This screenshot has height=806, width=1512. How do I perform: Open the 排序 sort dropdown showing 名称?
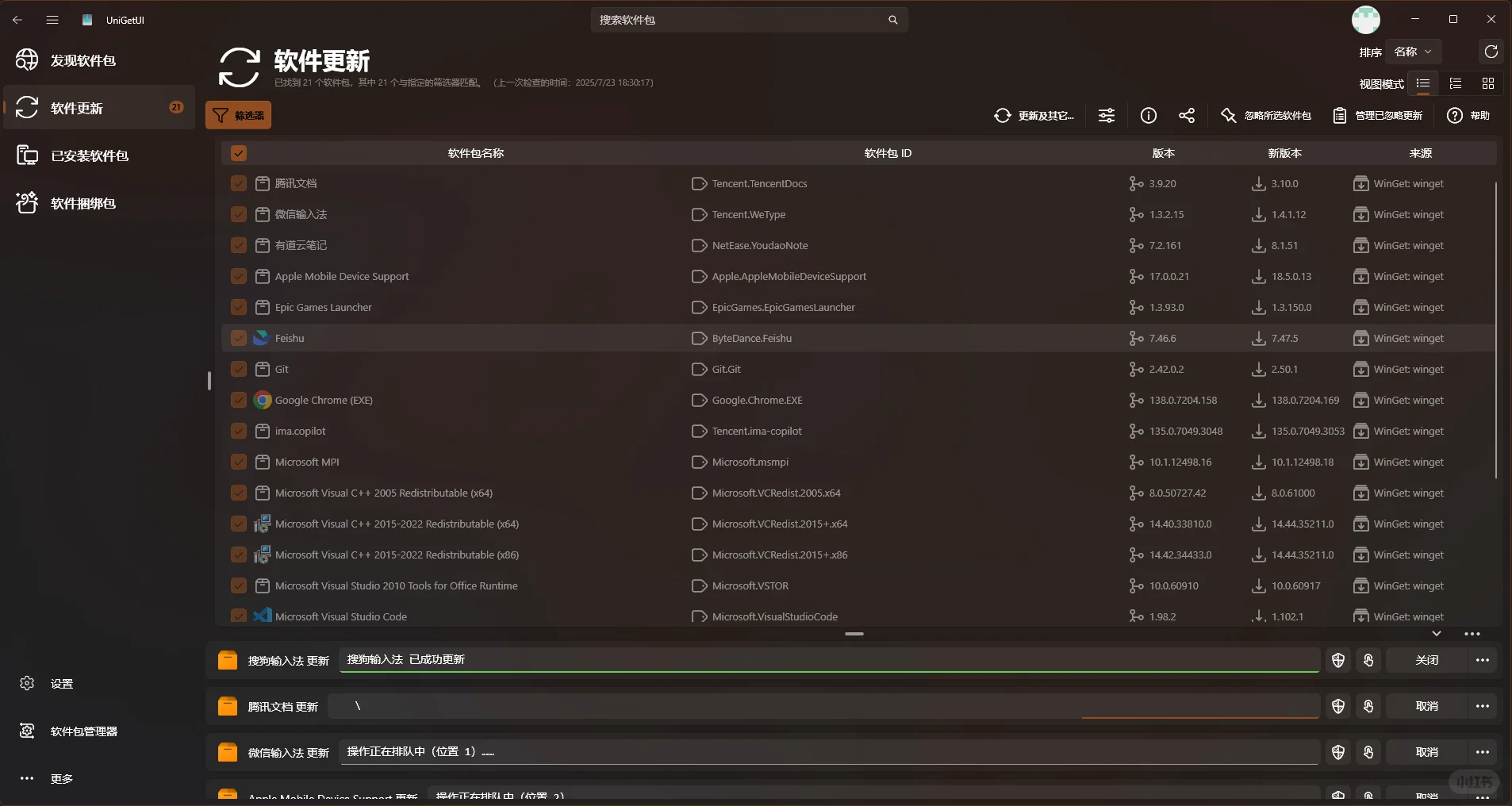(x=1414, y=52)
